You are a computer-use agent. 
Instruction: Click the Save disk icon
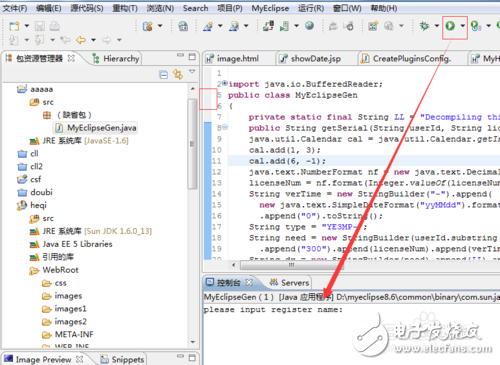(x=40, y=26)
